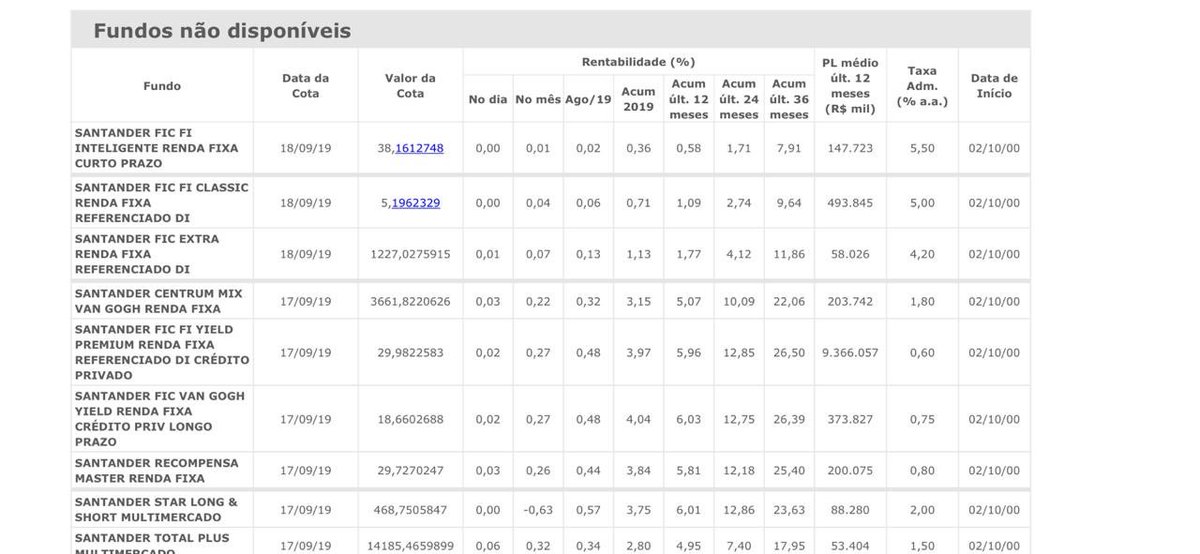Select SANTANDER FIC FI YIELD PREMIUM fund name
Viewport: 1200px width, 554px height.
pos(162,353)
